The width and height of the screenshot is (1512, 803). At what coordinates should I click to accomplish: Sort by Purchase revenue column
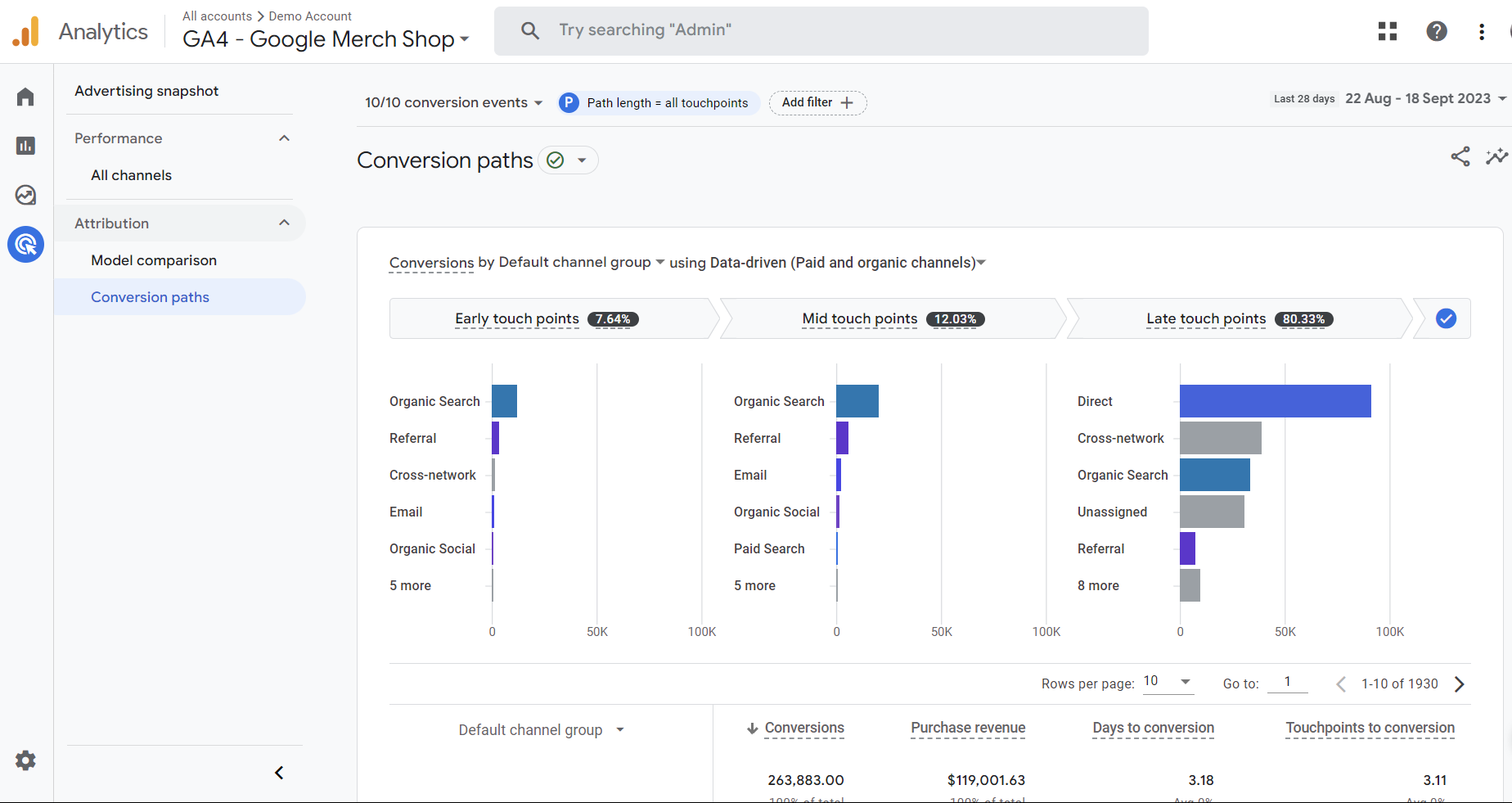[968, 729]
